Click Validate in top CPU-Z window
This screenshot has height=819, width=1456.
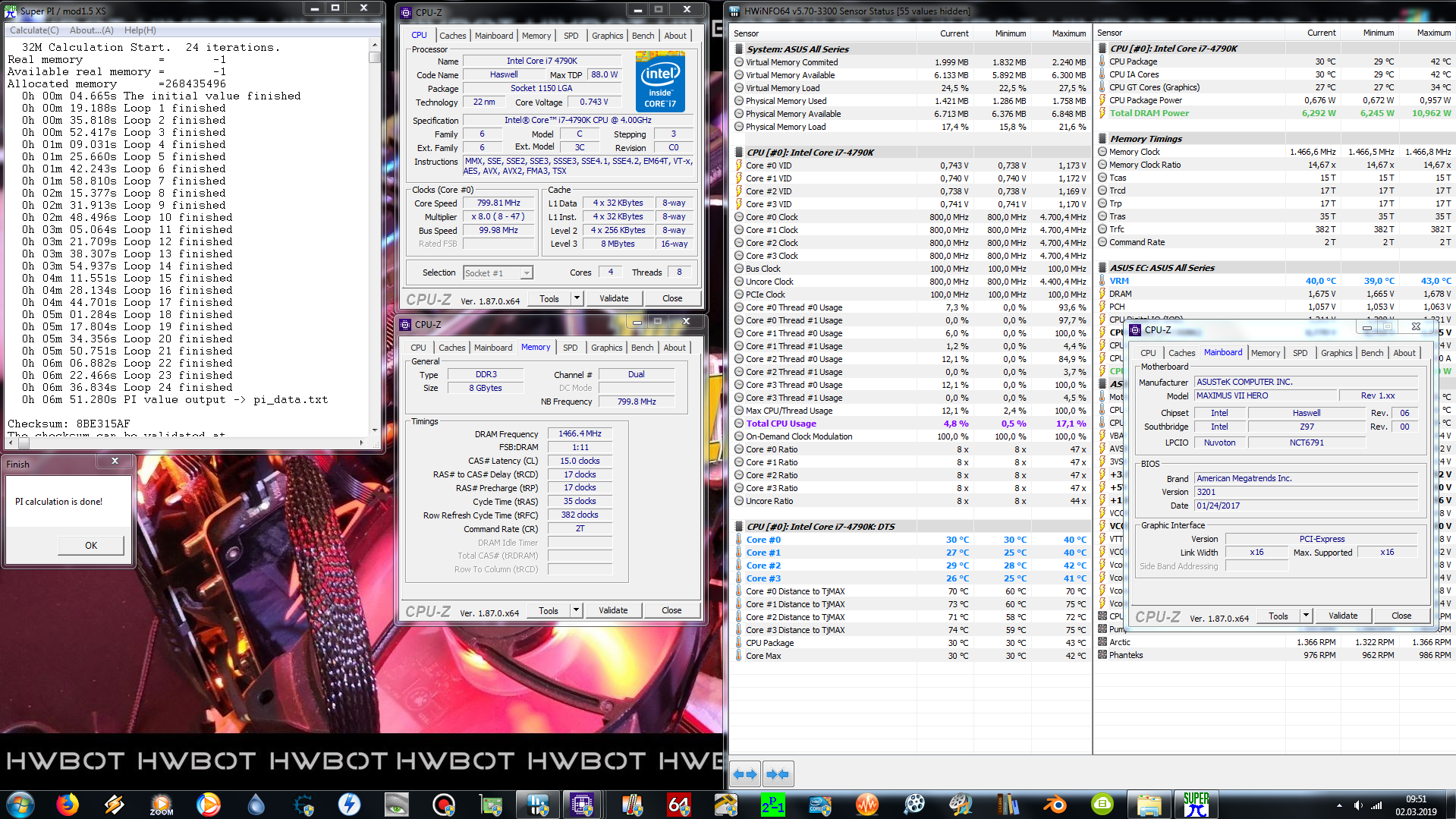click(614, 298)
